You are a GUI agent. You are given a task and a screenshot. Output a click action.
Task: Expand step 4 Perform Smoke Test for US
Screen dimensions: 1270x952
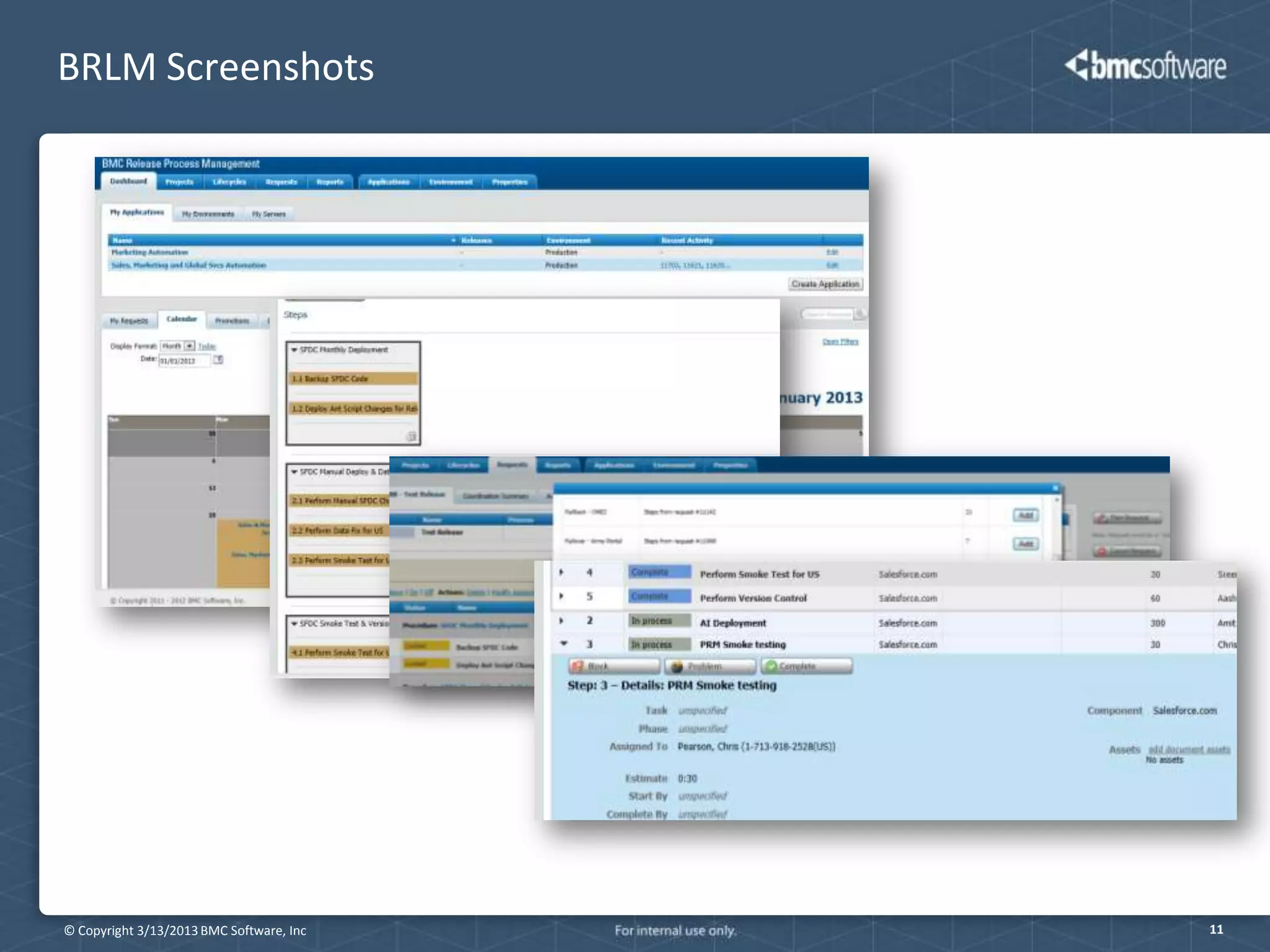(x=561, y=573)
